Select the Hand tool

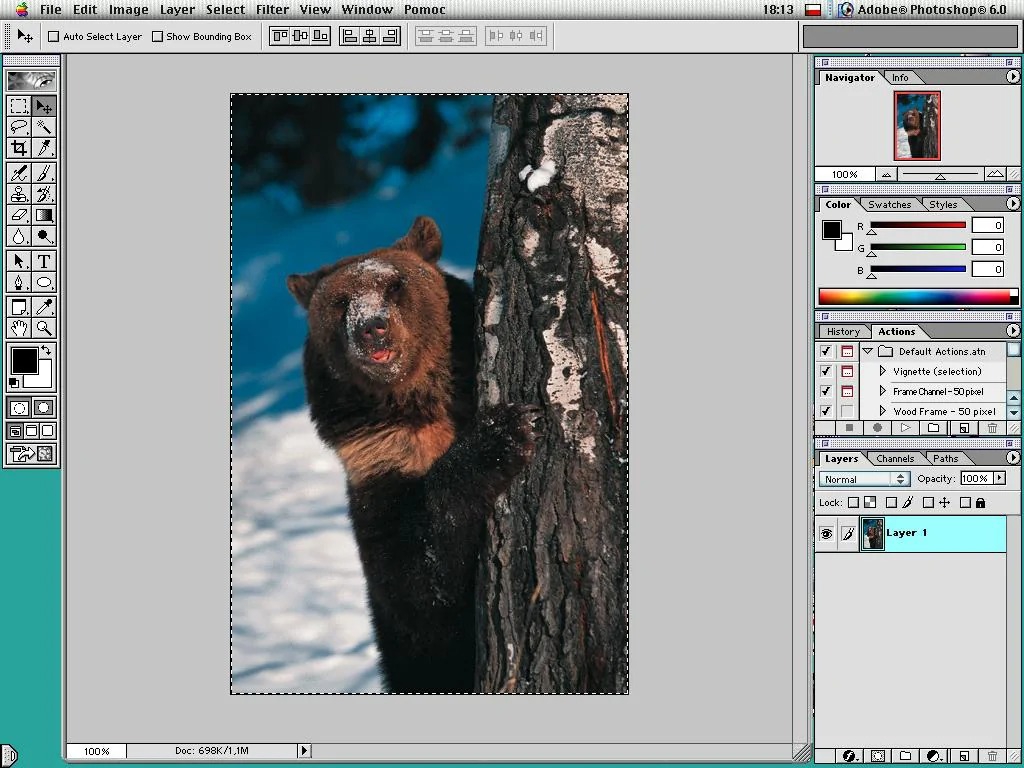point(19,328)
